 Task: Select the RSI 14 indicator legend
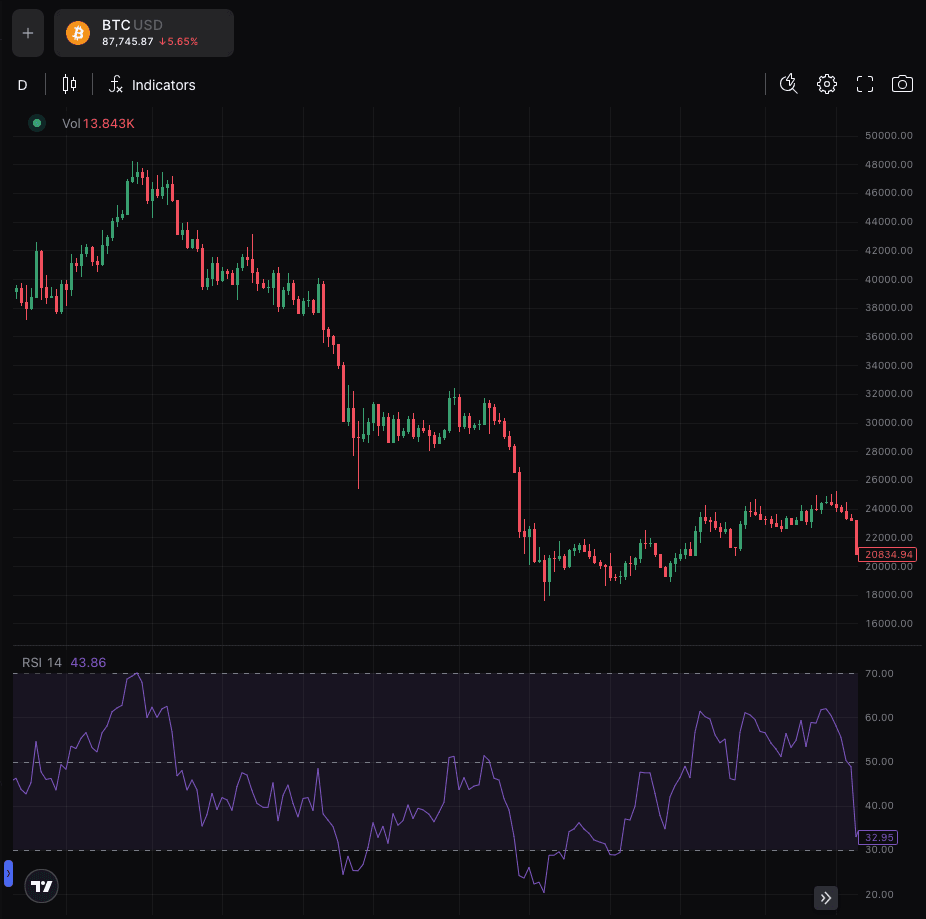coord(42,662)
